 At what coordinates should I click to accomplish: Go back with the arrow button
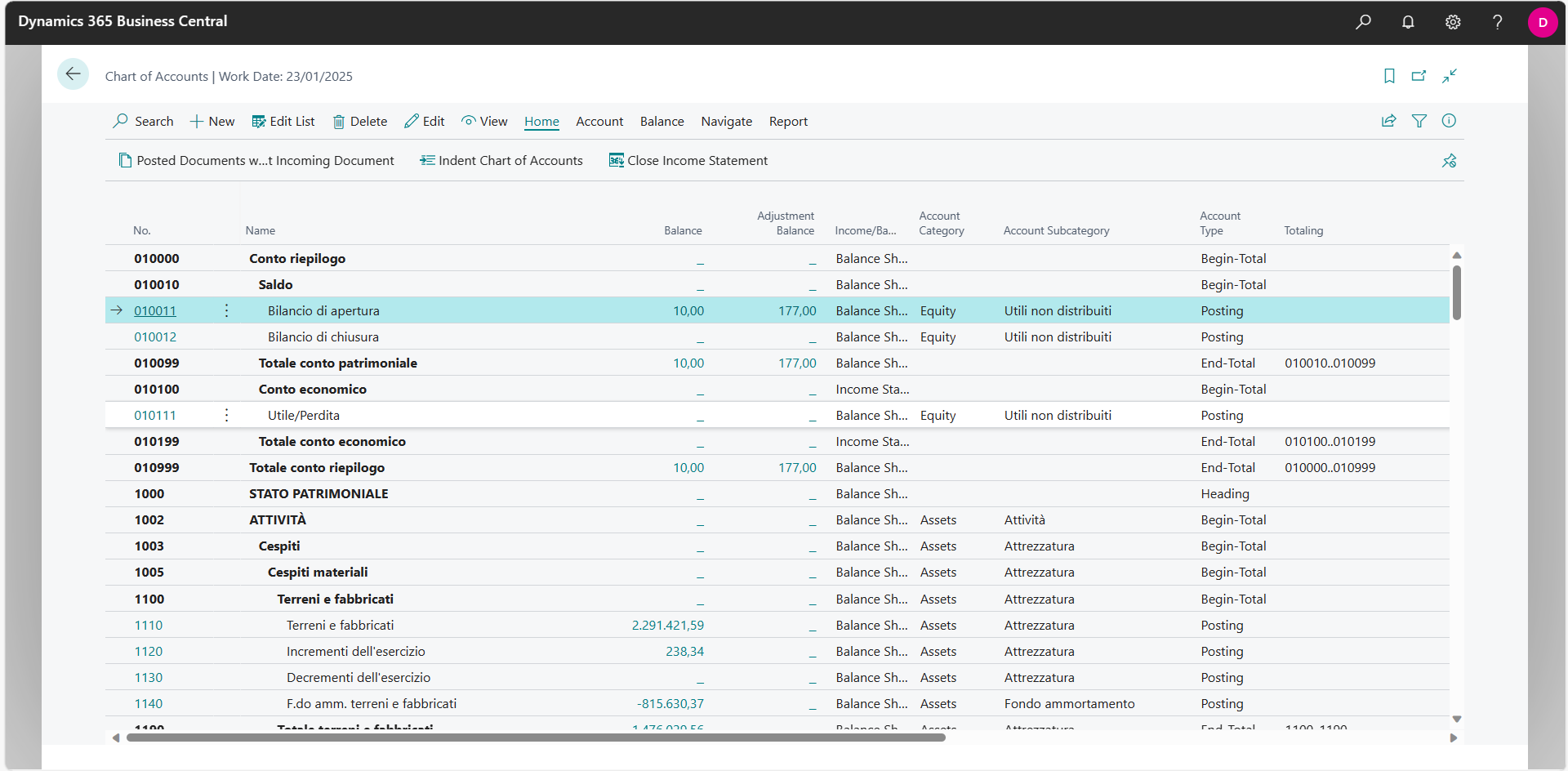73,74
